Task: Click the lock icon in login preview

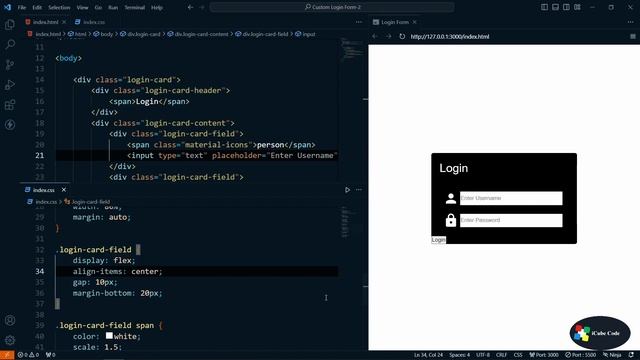Action: tap(451, 220)
